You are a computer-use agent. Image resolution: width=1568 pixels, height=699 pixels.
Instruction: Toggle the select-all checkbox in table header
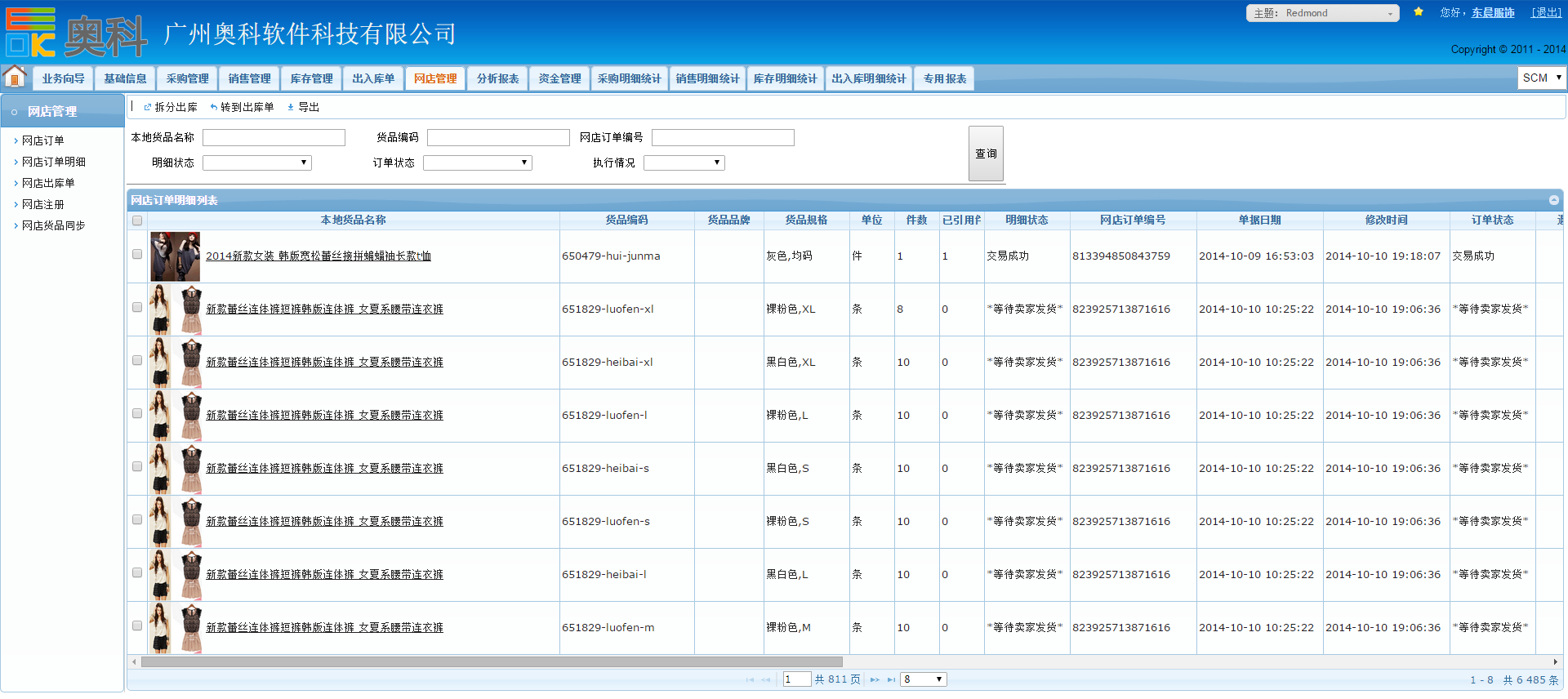coord(137,220)
